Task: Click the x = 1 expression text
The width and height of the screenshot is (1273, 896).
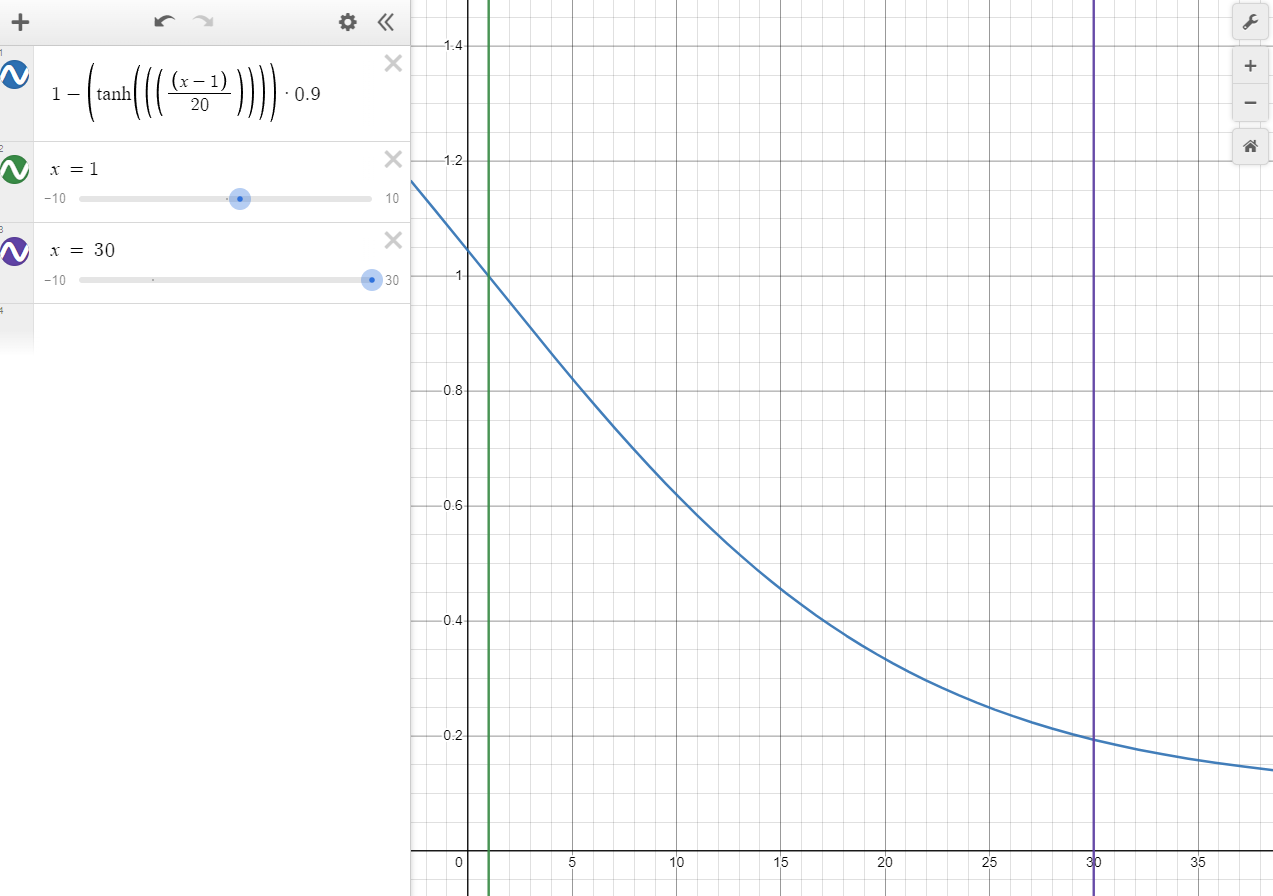Action: click(x=75, y=170)
